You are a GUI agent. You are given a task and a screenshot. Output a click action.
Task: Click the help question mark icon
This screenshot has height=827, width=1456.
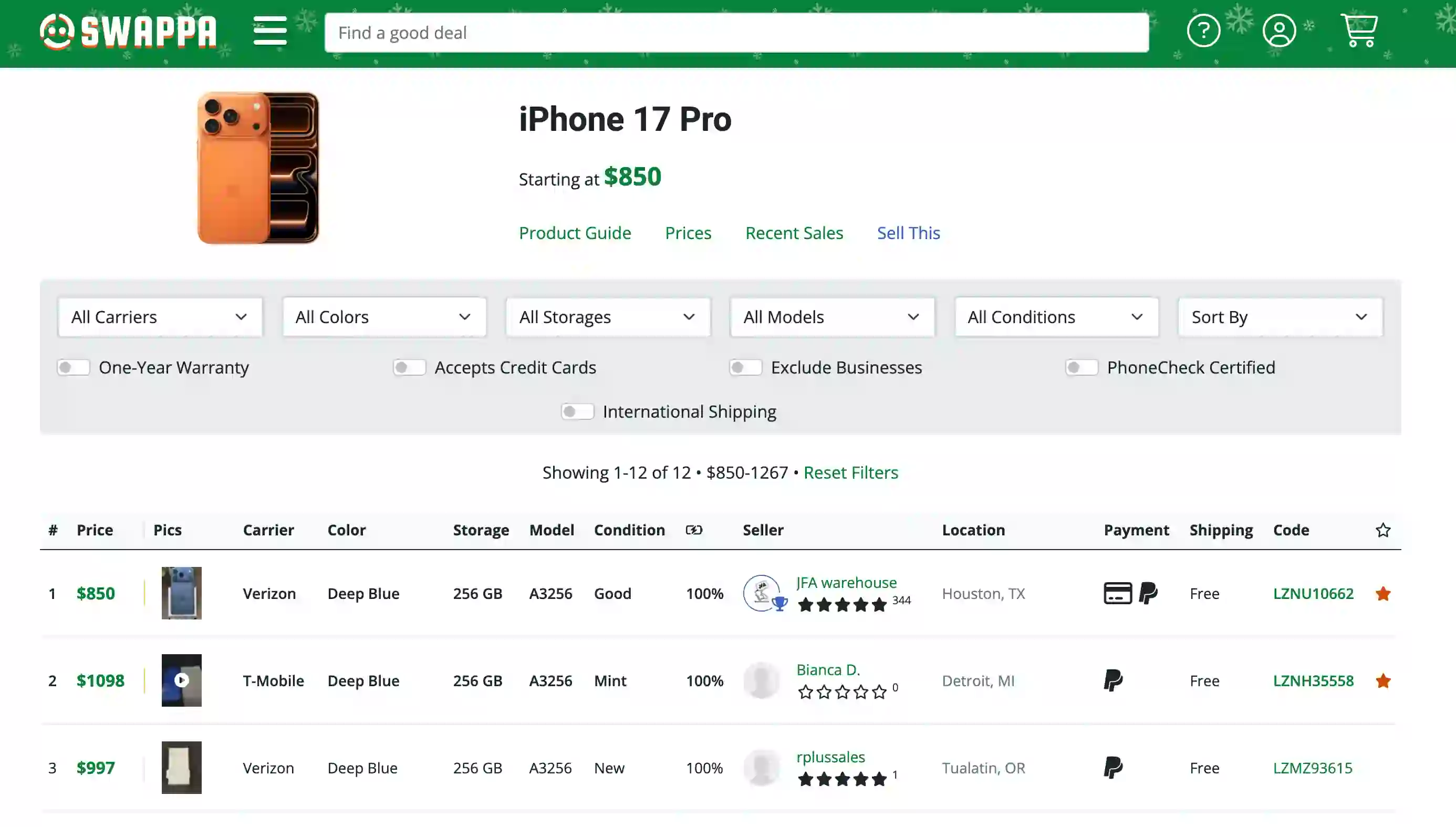point(1203,30)
